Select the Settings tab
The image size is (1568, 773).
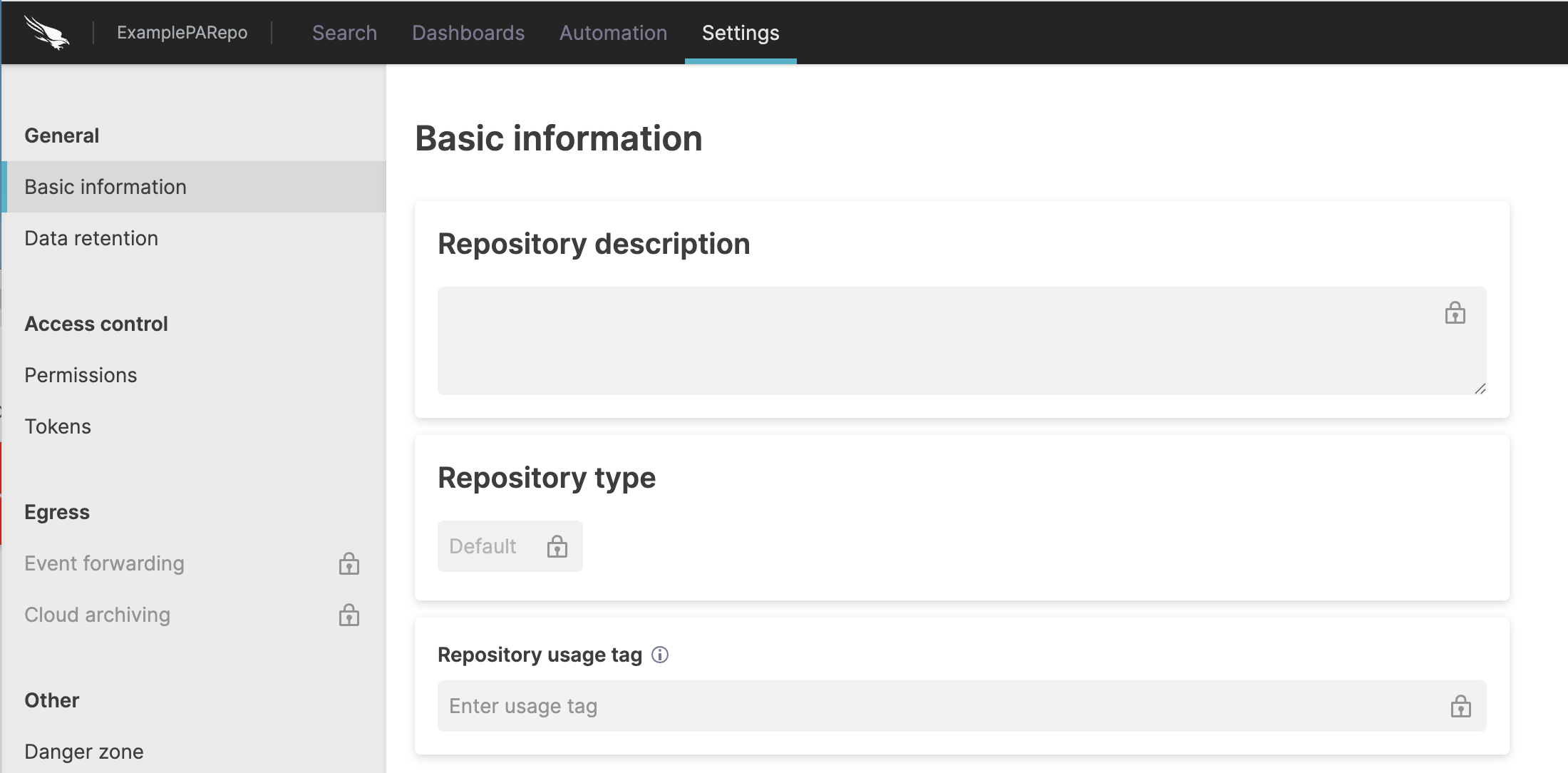tap(741, 33)
